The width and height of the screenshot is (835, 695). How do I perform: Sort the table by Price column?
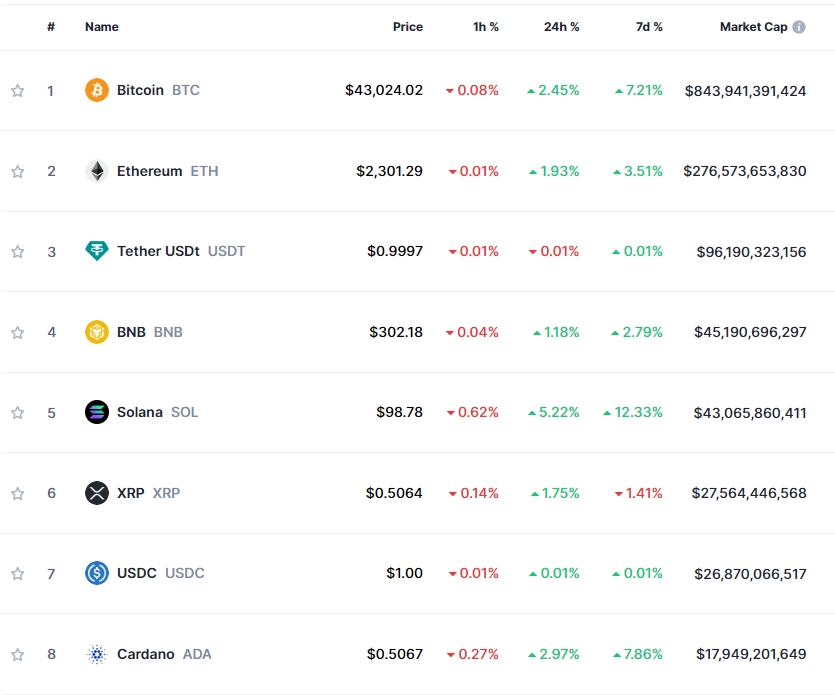pos(407,27)
